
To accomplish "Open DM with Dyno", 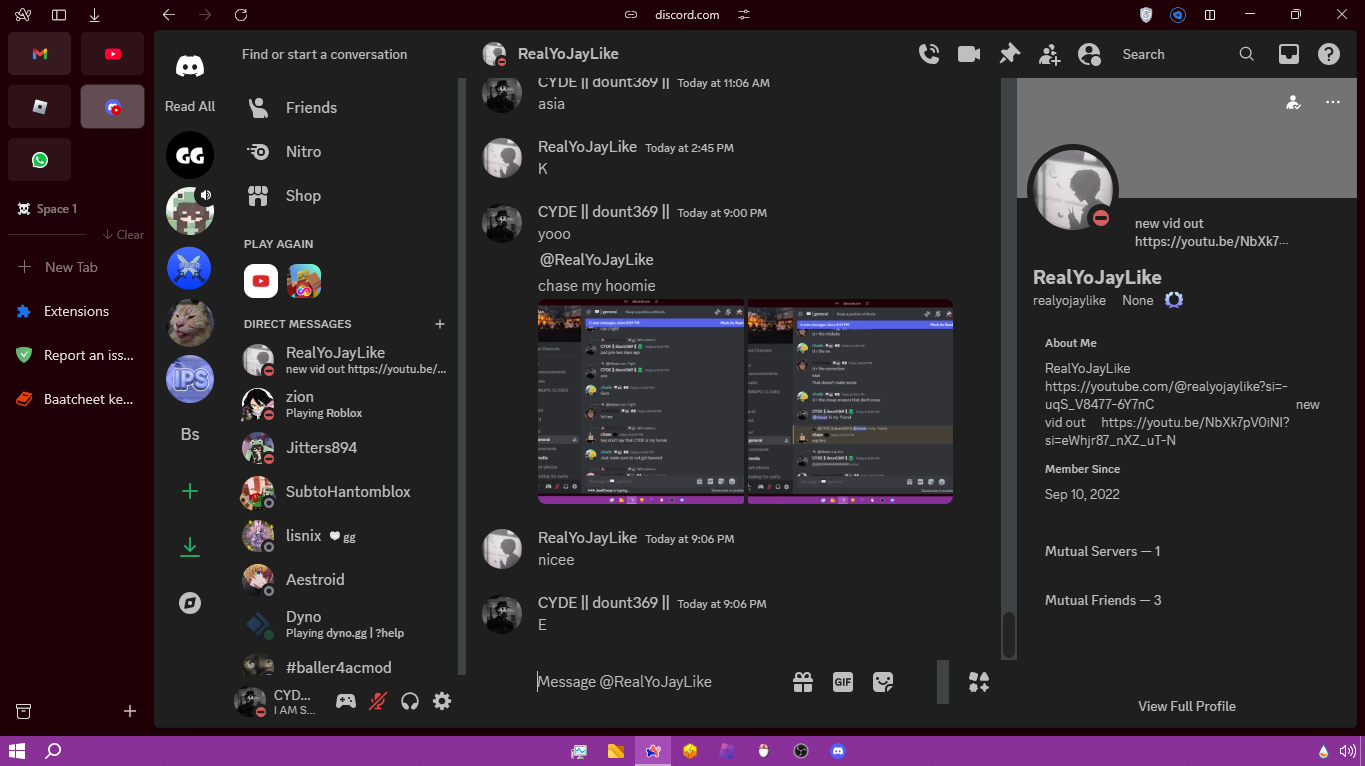I will tap(347, 624).
